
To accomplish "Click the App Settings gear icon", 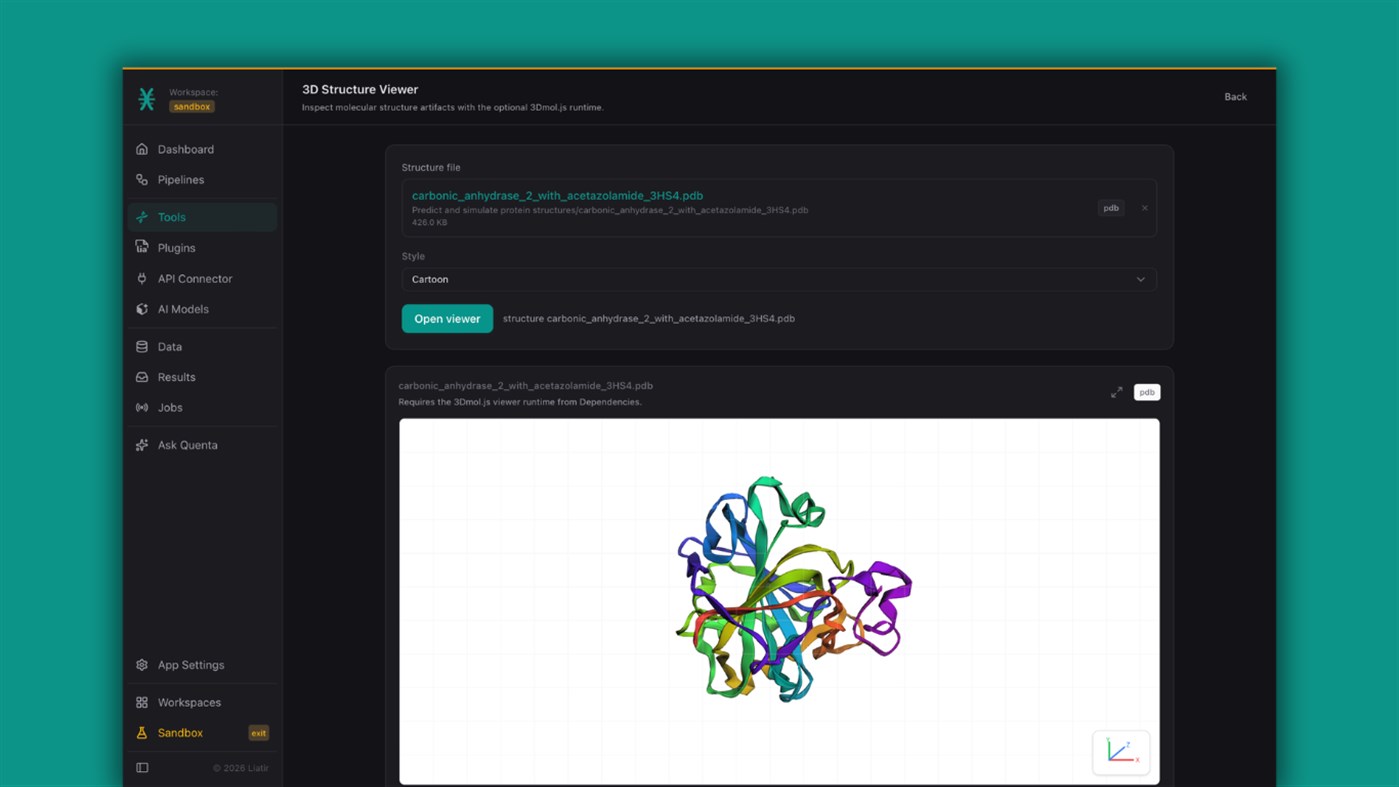I will tap(142, 665).
